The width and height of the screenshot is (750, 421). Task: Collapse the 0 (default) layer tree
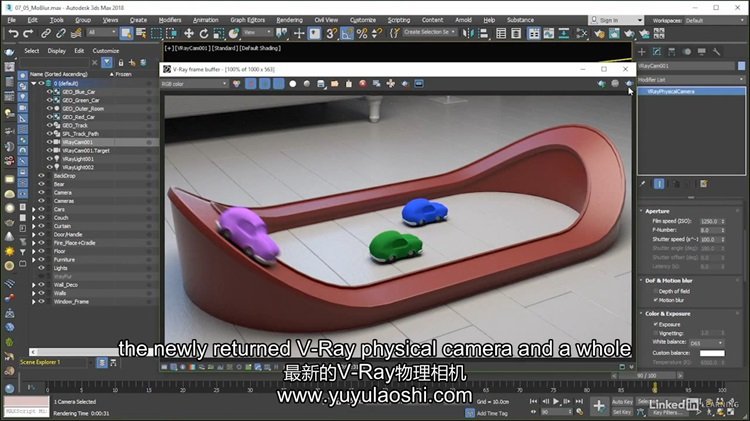tap(33, 83)
